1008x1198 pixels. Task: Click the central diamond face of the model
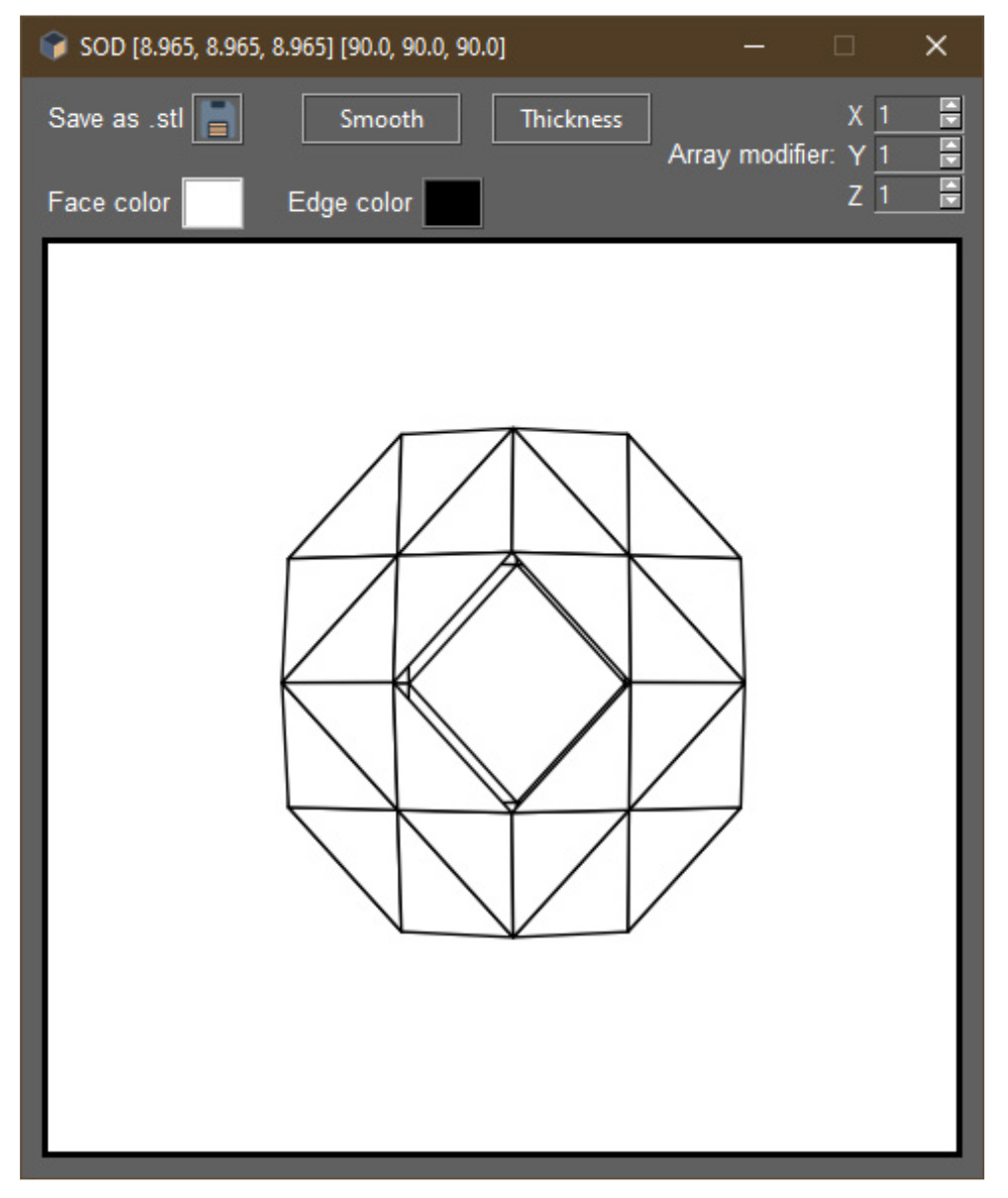(519, 682)
